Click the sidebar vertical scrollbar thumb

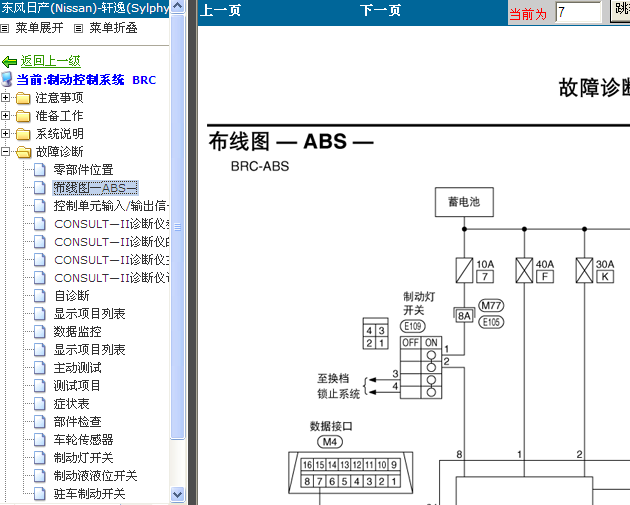point(177,227)
